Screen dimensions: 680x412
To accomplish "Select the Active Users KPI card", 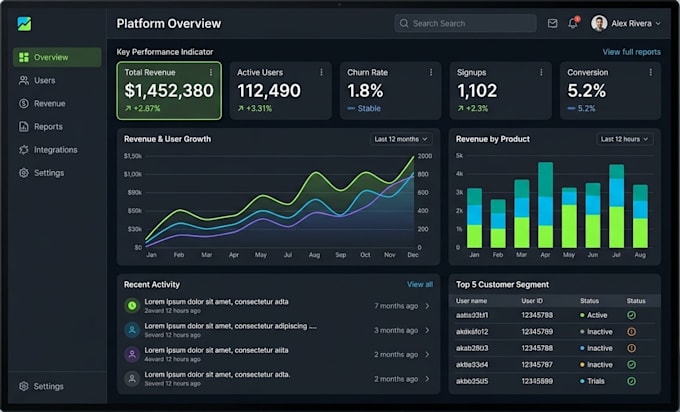I will click(281, 91).
